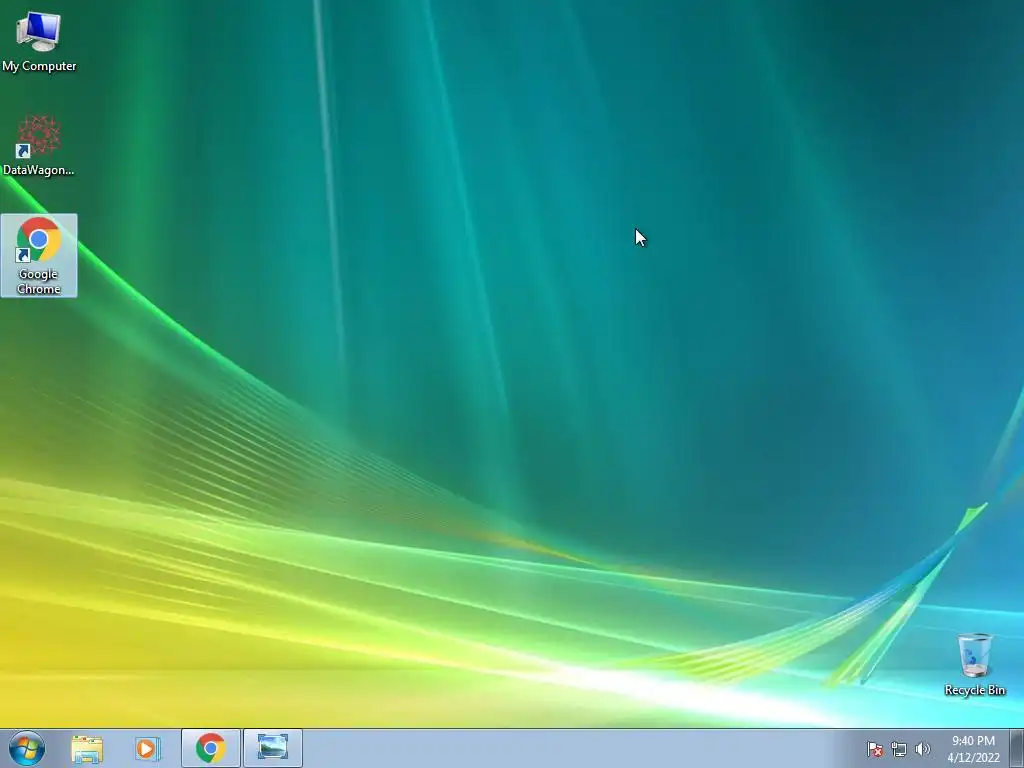Open the Windows Start menu orb
The height and width of the screenshot is (768, 1024).
coord(27,748)
